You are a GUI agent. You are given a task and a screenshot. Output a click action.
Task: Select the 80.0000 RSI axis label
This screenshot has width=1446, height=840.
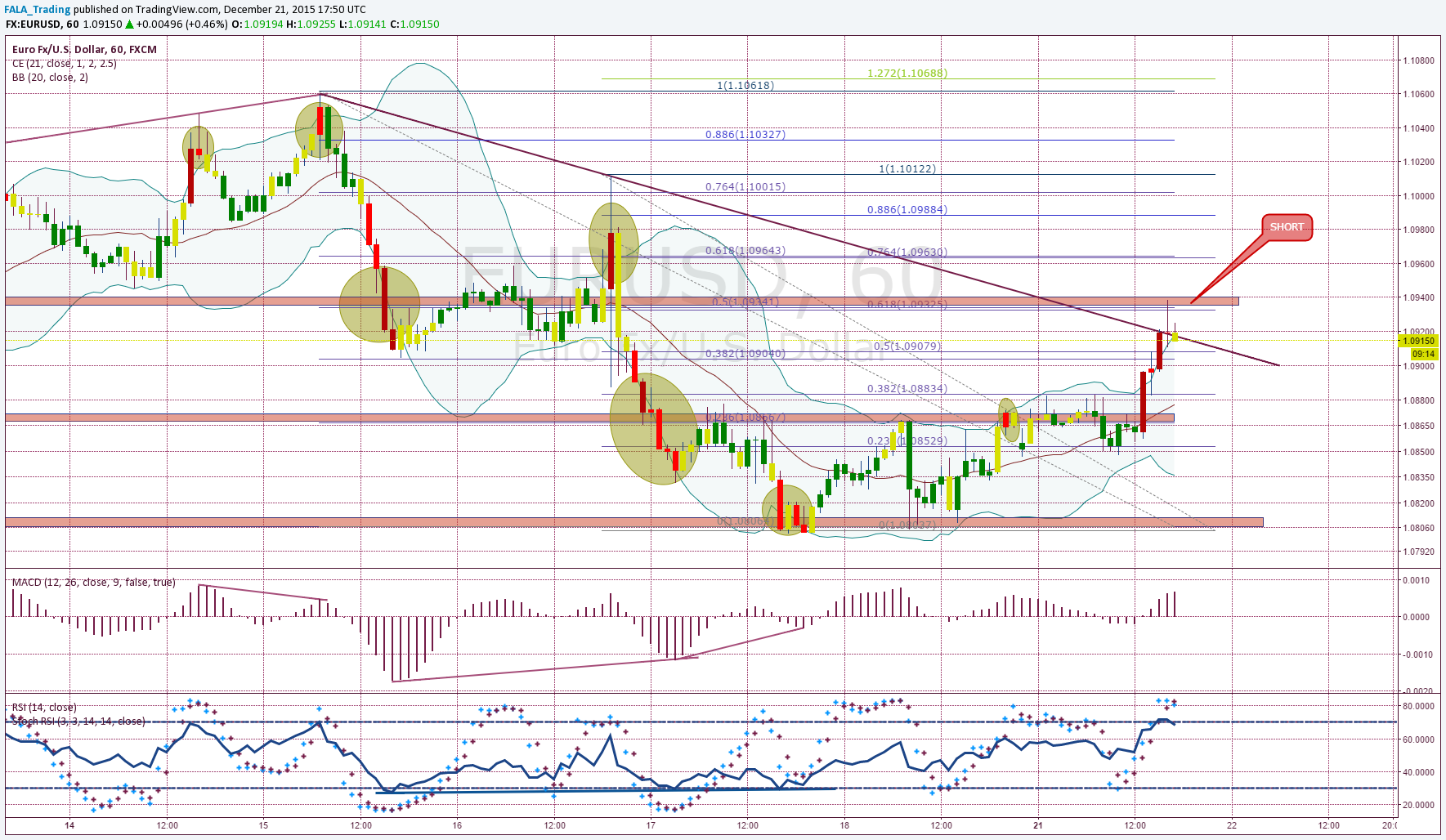pyautogui.click(x=1418, y=706)
